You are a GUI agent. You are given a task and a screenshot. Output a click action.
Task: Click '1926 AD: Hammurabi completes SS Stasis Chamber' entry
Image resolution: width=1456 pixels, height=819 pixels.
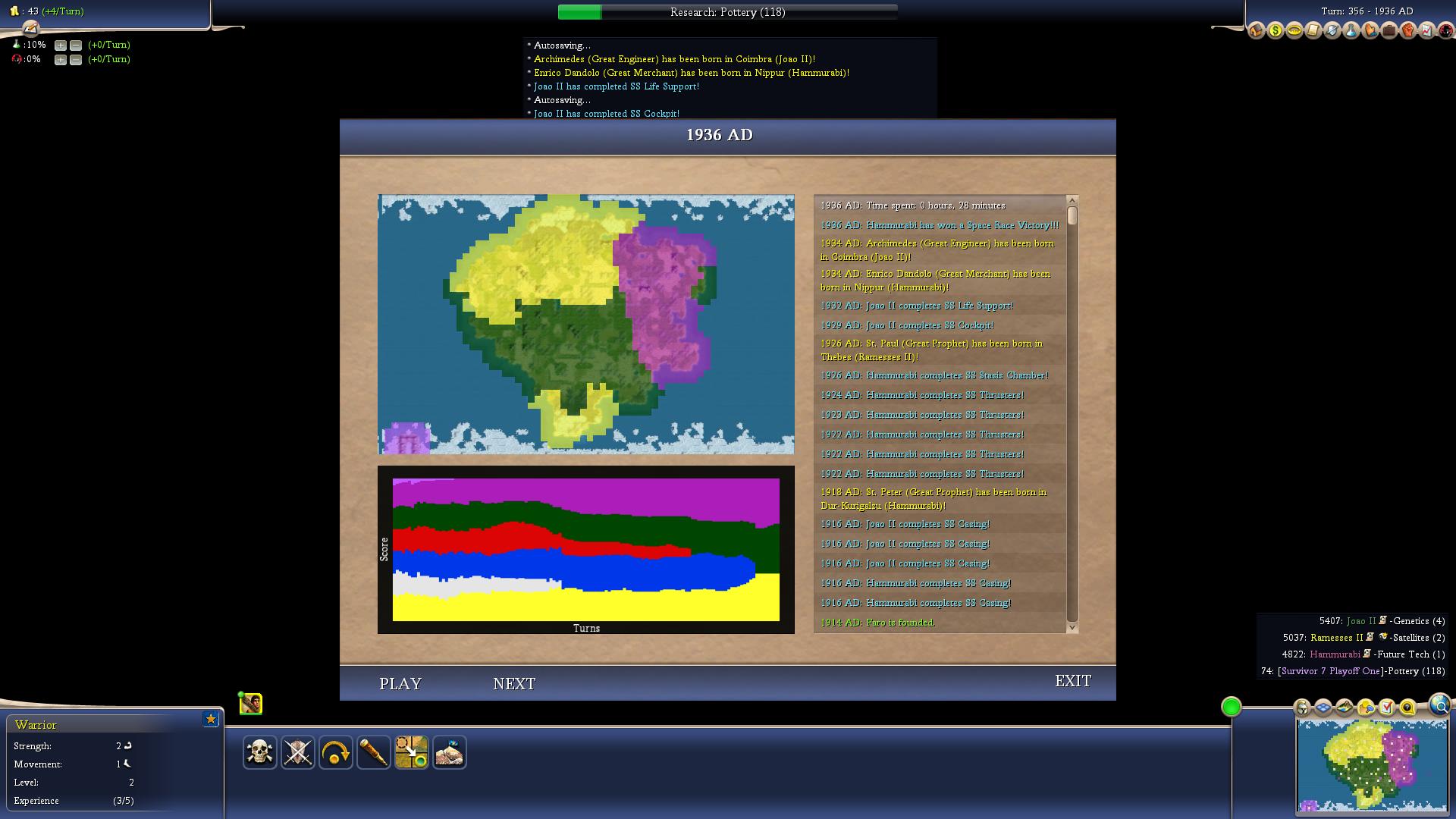[934, 375]
